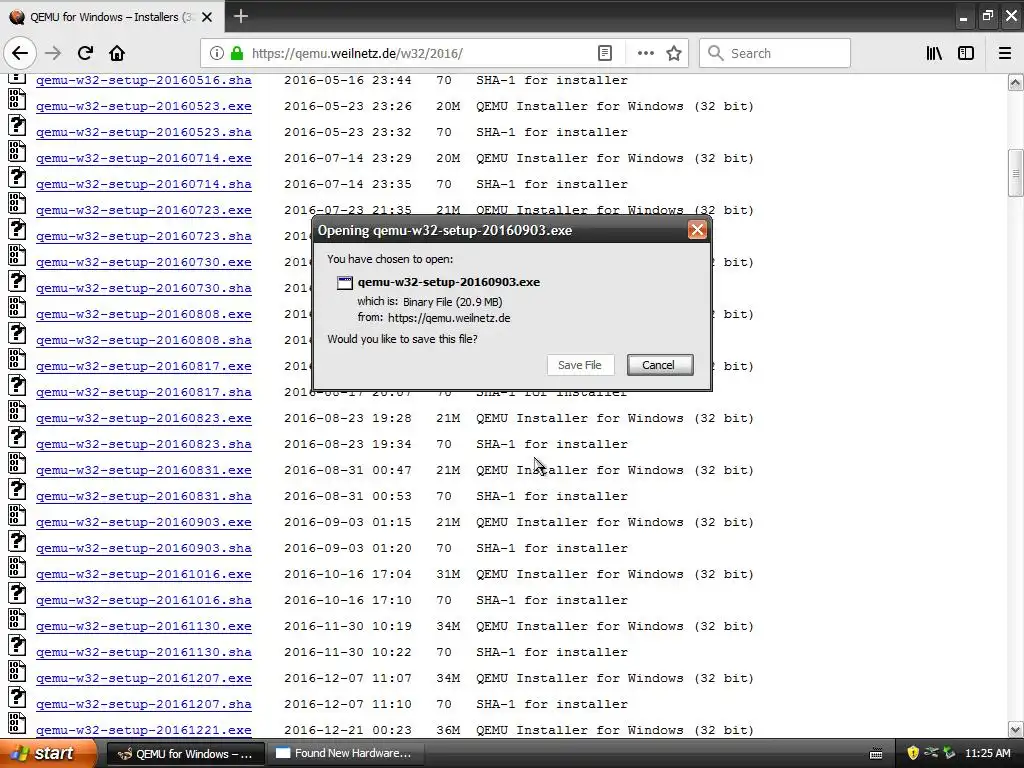The image size is (1024, 768).
Task: Cancel the file download dialog
Action: tap(660, 365)
